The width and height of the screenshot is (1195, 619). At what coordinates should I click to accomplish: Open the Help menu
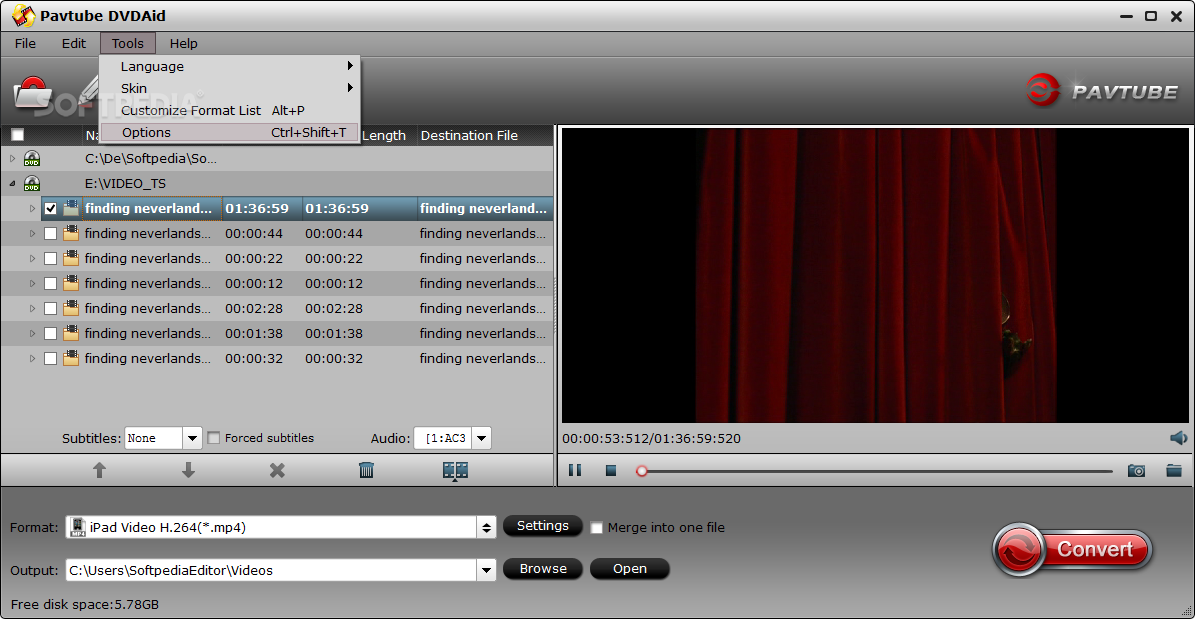pos(184,43)
